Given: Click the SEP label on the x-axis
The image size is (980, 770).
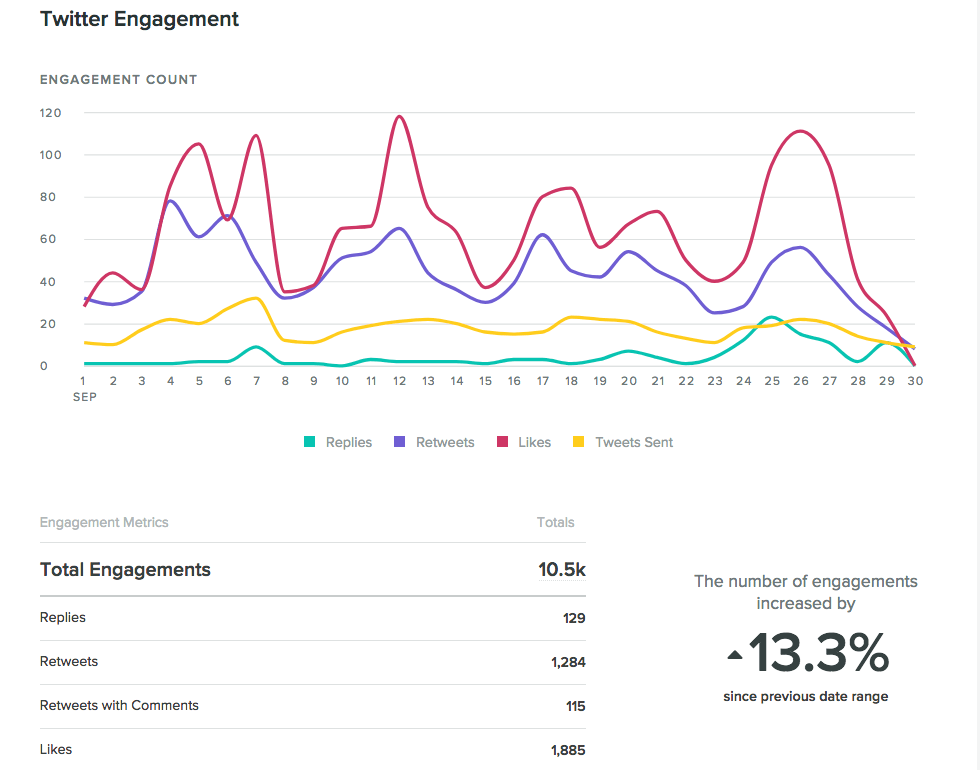Looking at the screenshot, I should (x=85, y=396).
